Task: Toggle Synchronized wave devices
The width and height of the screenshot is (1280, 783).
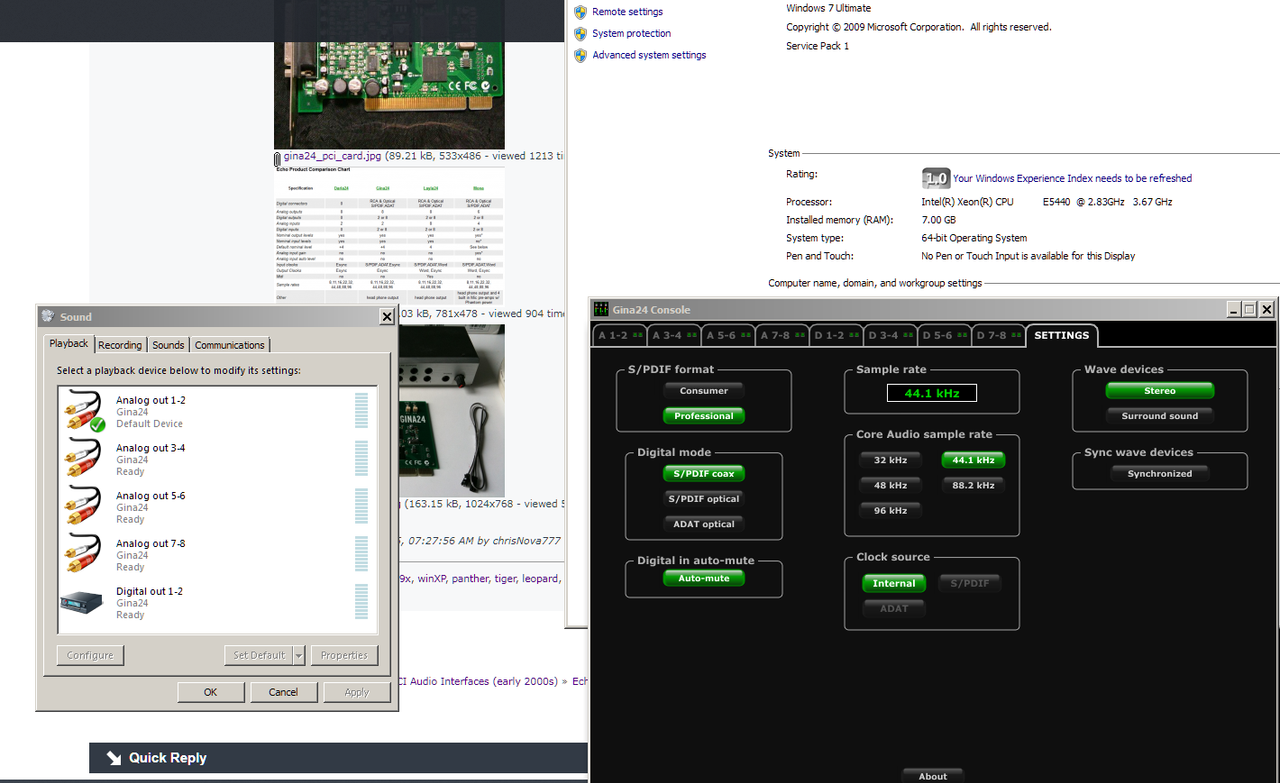Action: 1160,474
